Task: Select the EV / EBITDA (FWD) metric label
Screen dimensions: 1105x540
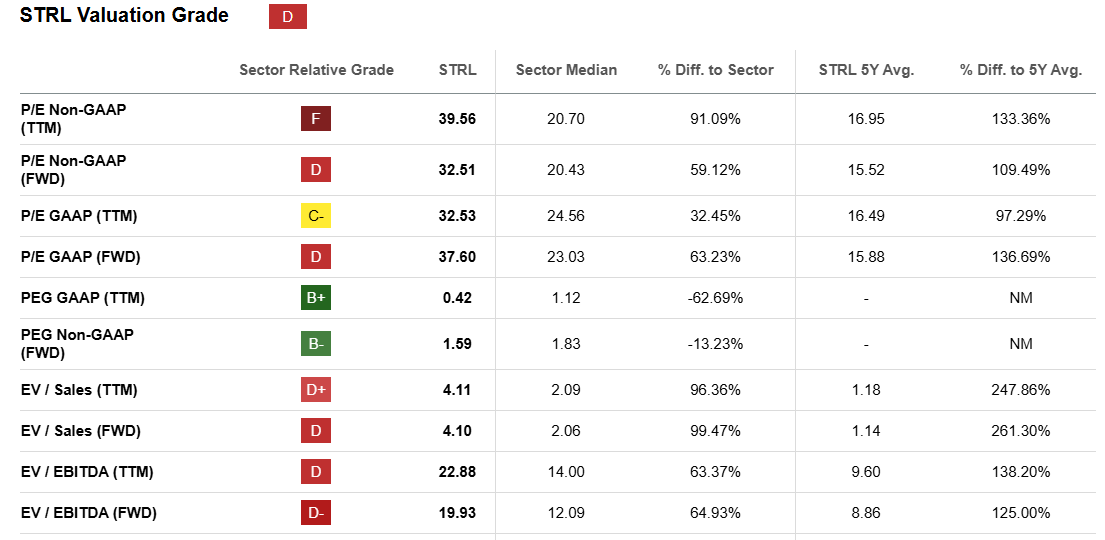Action: [88, 513]
